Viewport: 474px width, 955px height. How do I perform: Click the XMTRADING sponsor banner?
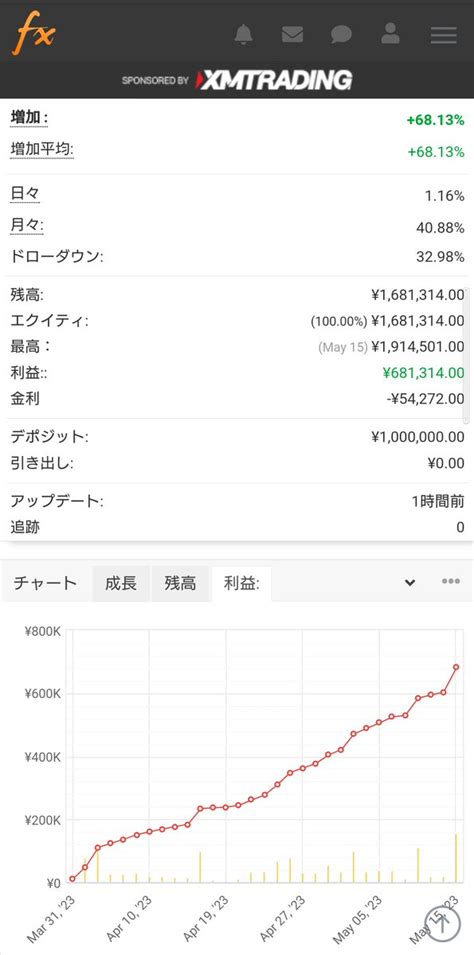[x=237, y=80]
